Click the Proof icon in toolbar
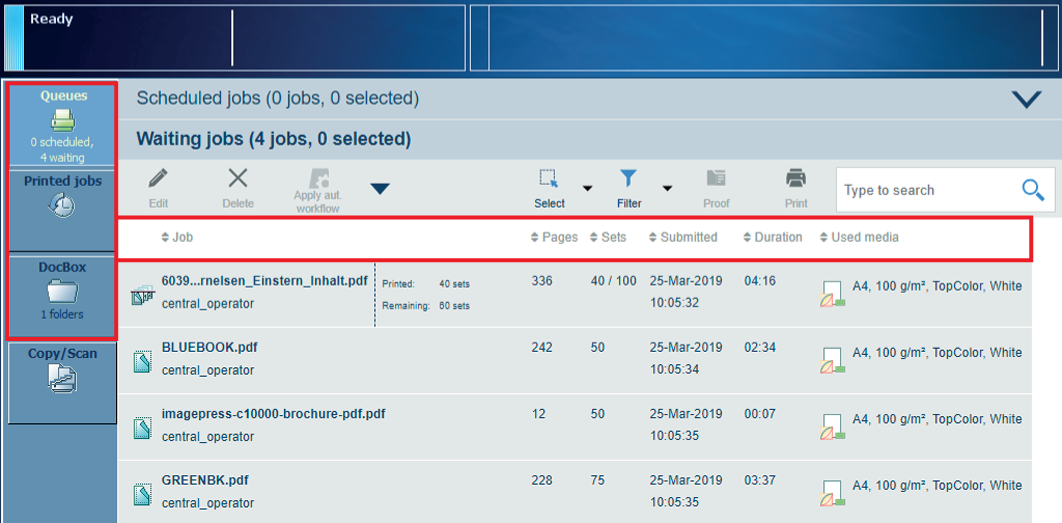Image resolution: width=1062 pixels, height=523 pixels. [716, 180]
